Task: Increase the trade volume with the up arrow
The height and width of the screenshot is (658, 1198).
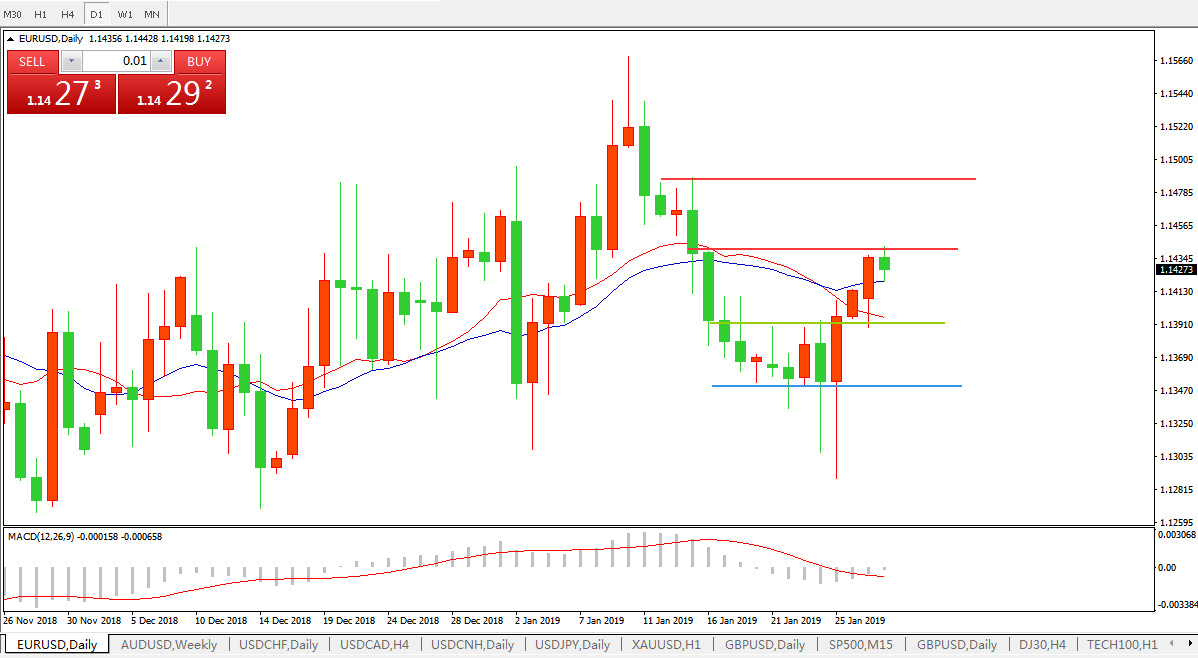Action: 161,61
